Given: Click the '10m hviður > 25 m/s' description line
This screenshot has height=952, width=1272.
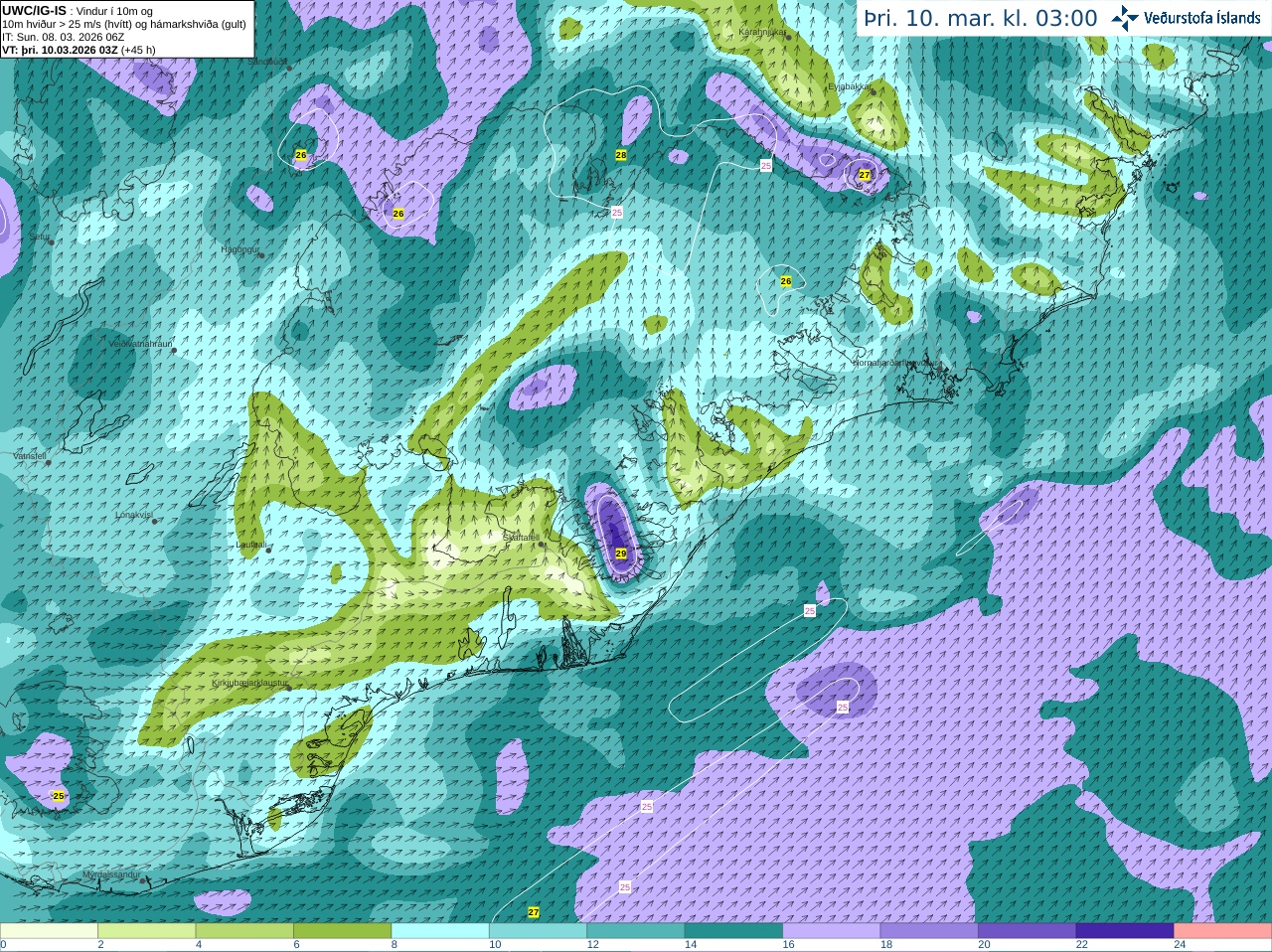Looking at the screenshot, I should coord(123,24).
